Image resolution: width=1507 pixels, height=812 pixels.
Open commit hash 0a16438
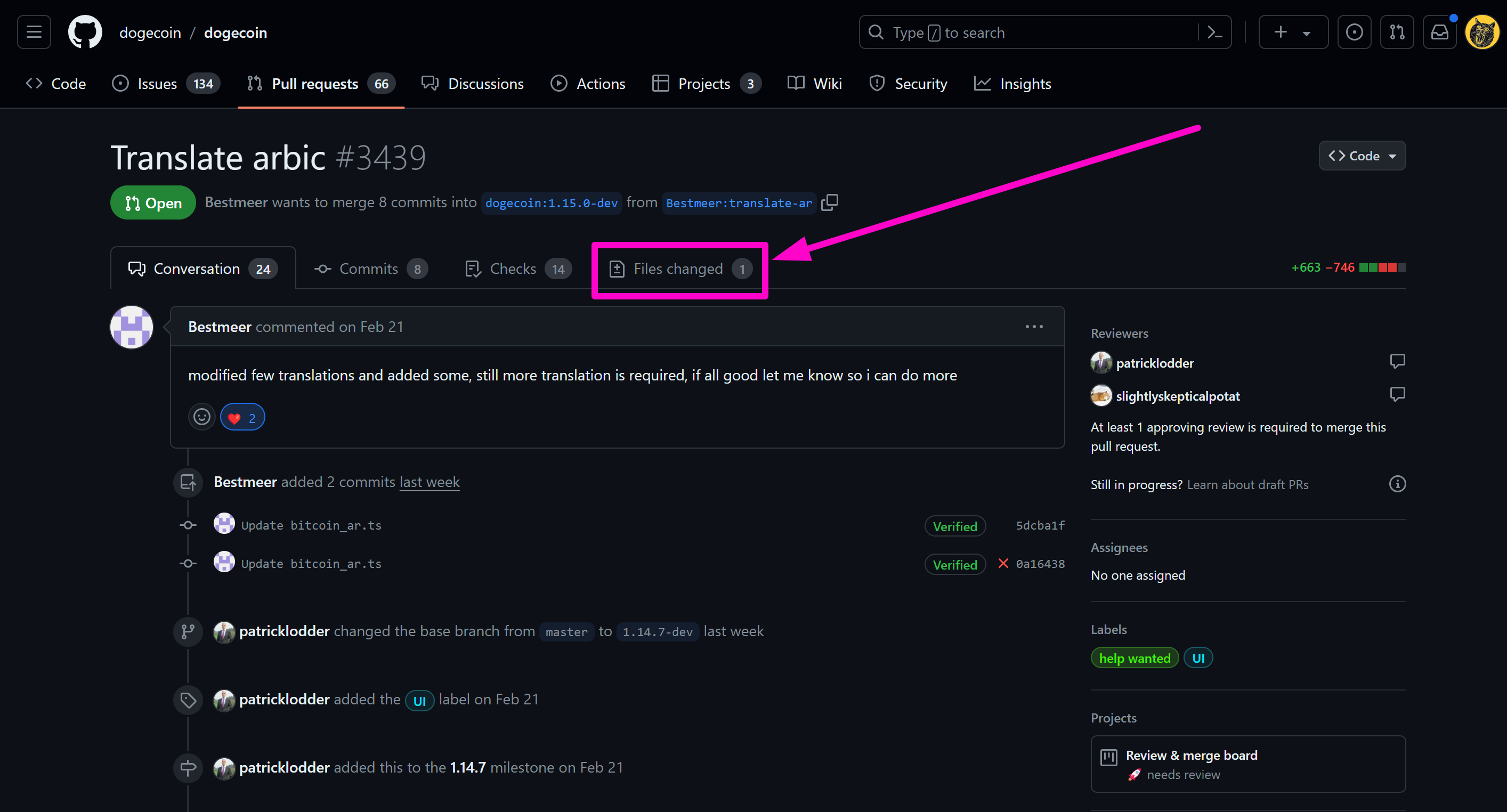1040,564
